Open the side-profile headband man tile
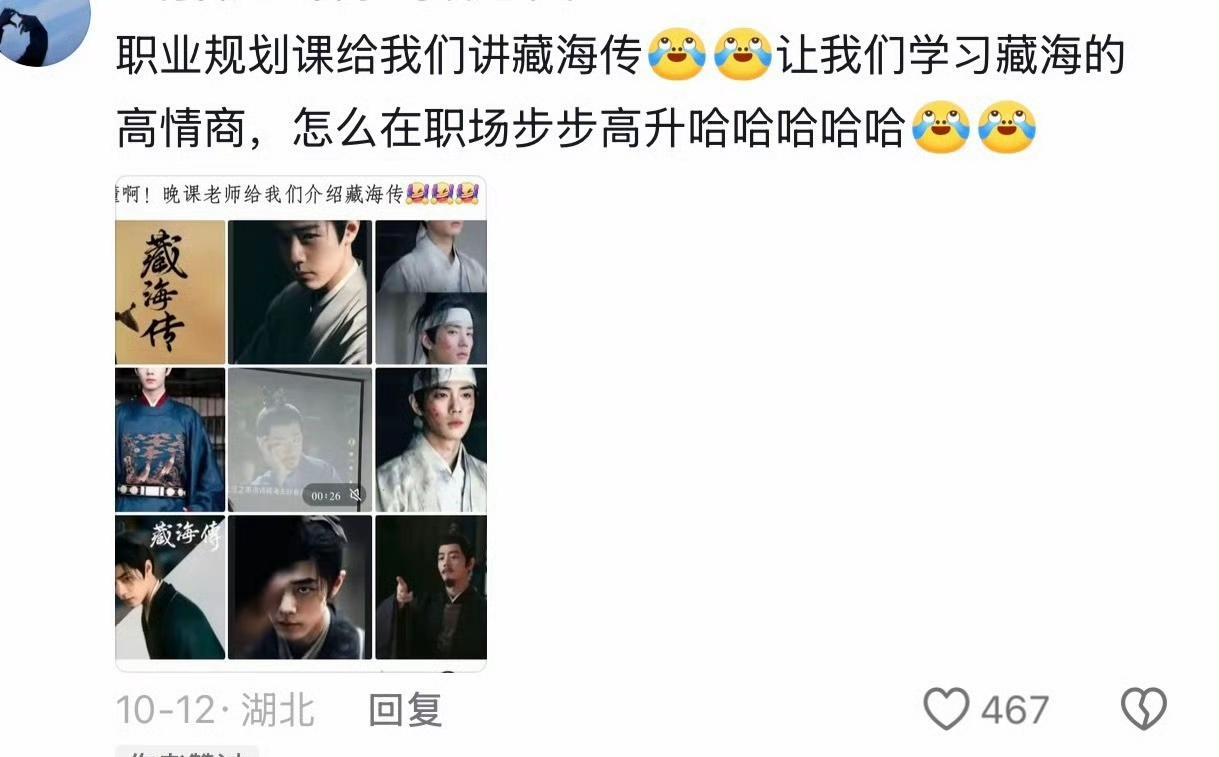 point(431,329)
